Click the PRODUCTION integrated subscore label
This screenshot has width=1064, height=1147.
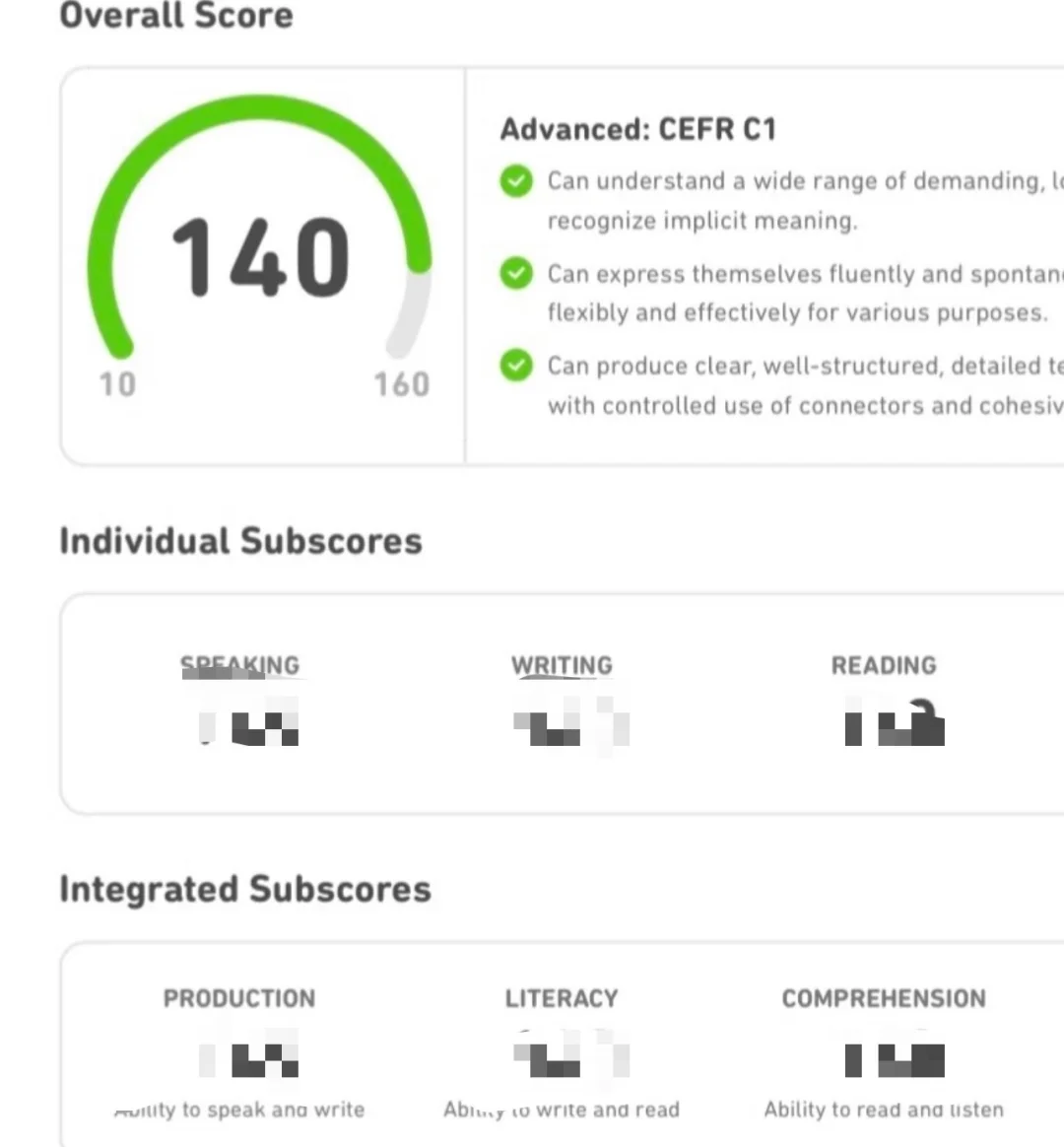[x=239, y=998]
